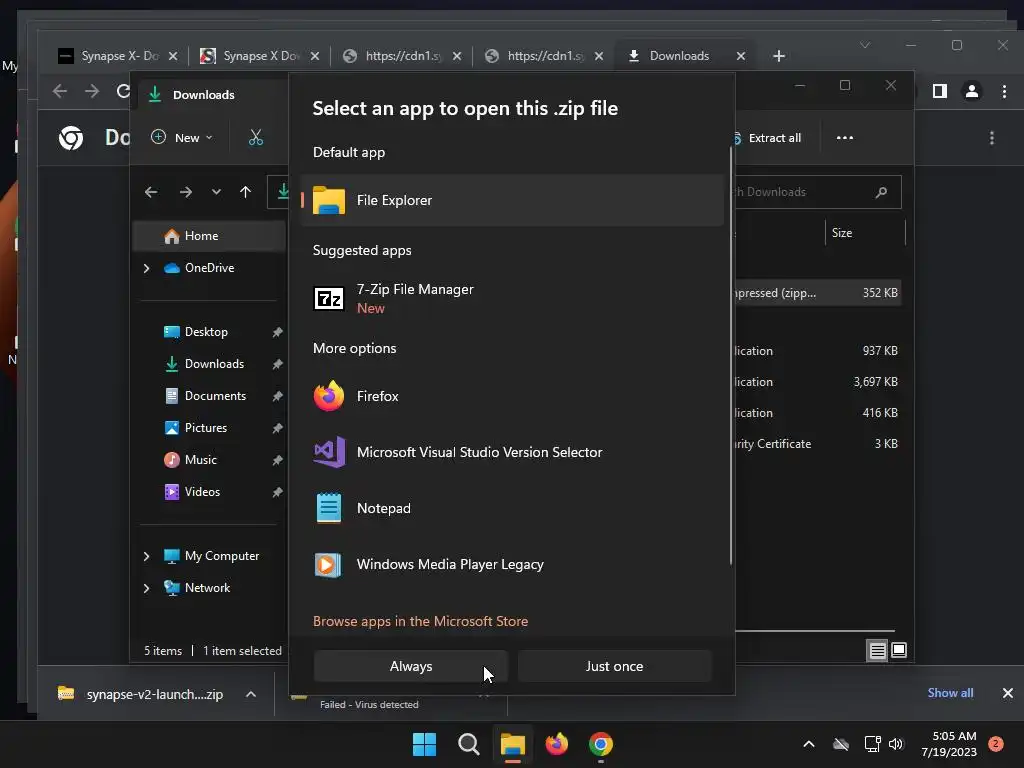The image size is (1024, 768).
Task: Click the Just once button
Action: (x=614, y=666)
